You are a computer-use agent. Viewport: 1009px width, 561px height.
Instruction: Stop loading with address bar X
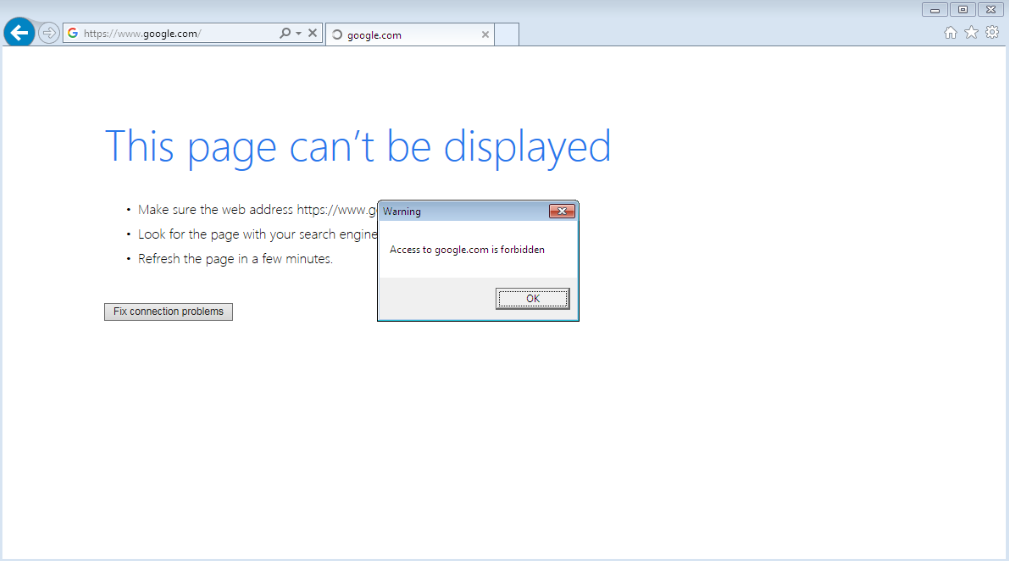coord(312,33)
